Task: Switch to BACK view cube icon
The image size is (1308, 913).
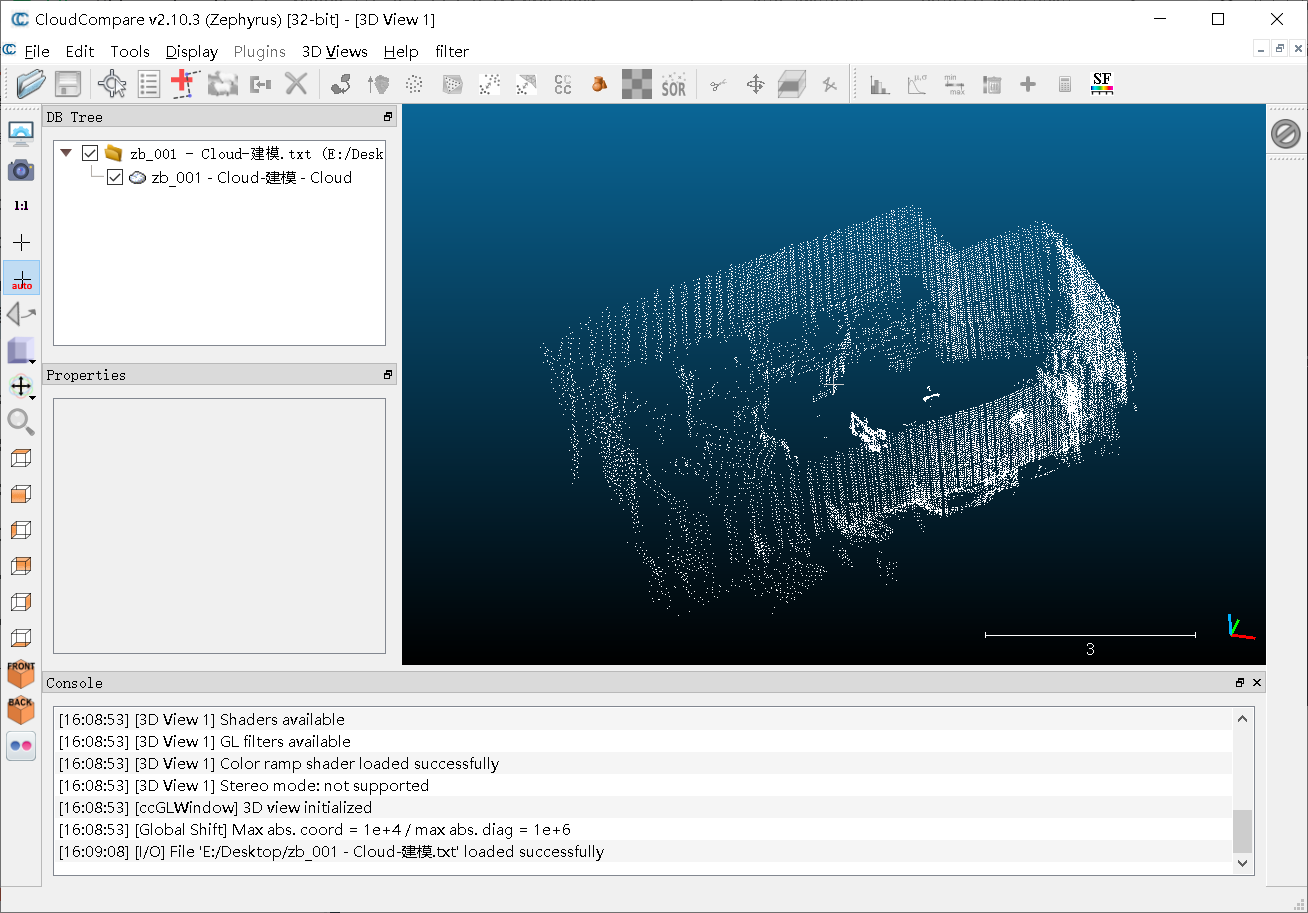Action: (x=21, y=709)
